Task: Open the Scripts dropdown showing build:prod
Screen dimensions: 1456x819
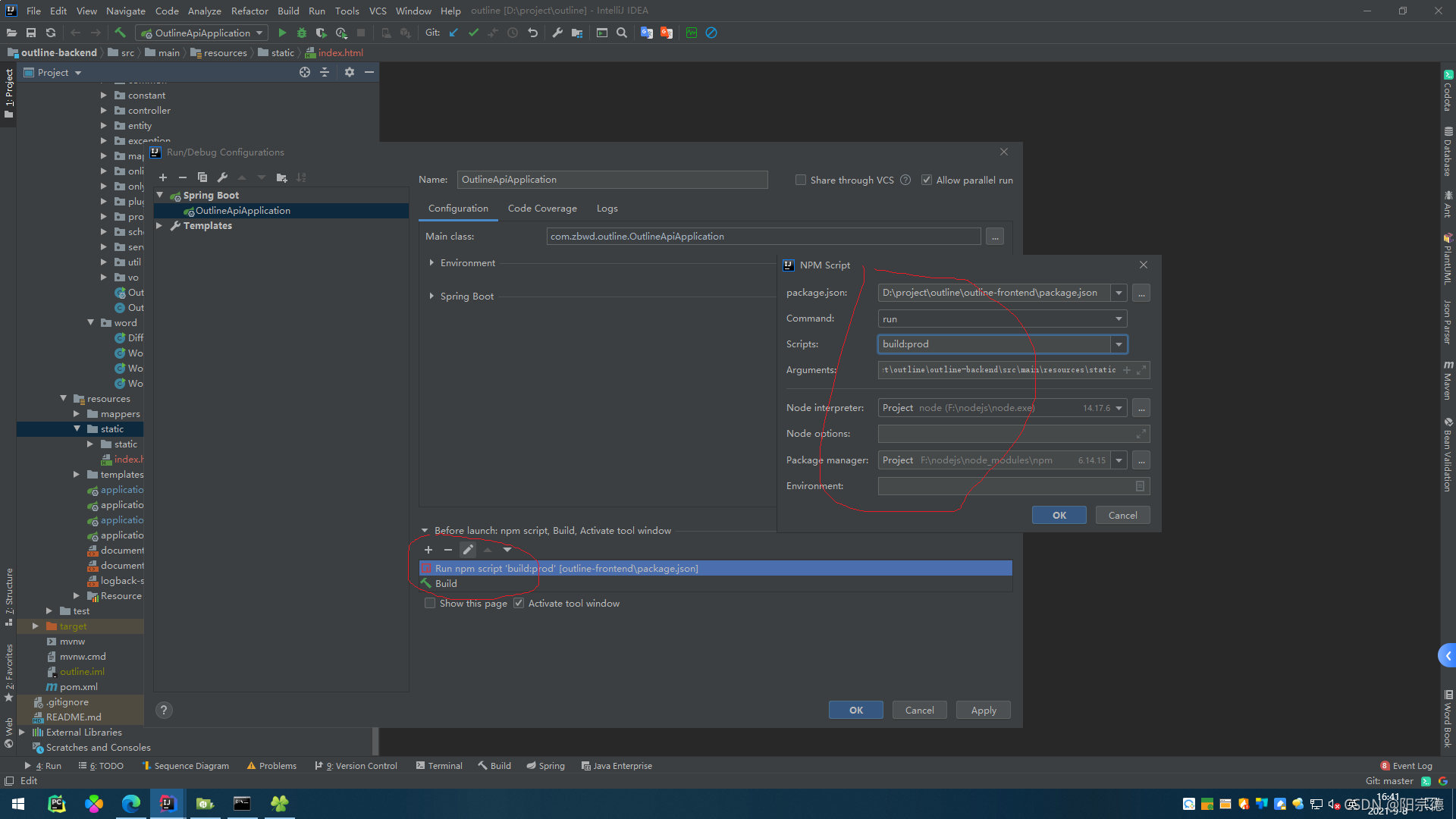Action: [1119, 344]
